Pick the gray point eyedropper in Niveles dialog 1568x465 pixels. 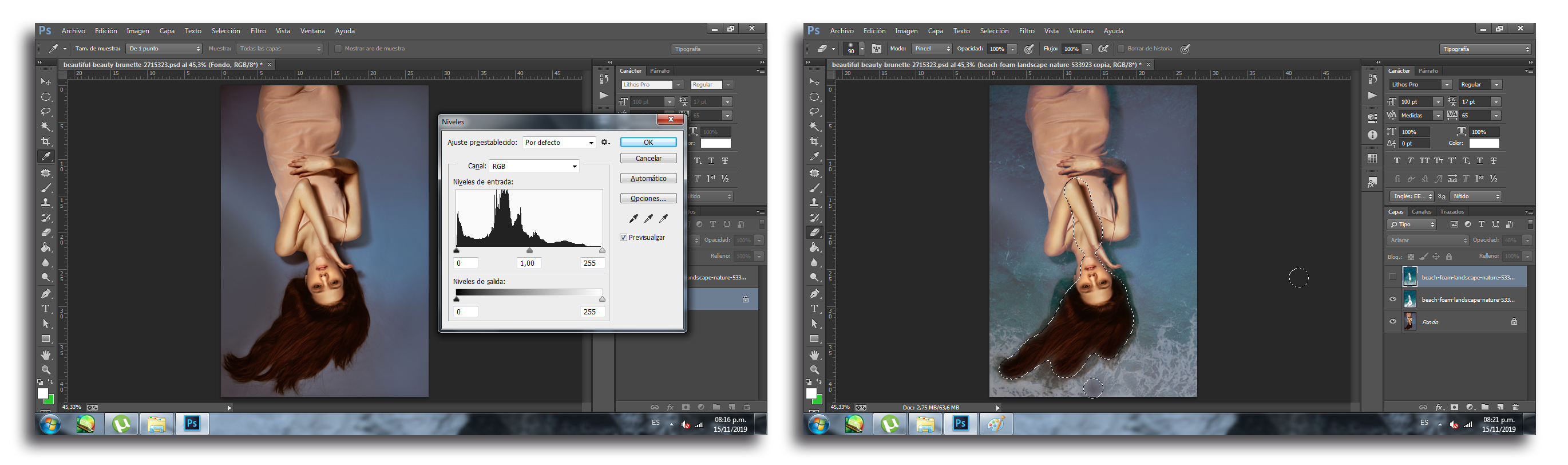[648, 218]
